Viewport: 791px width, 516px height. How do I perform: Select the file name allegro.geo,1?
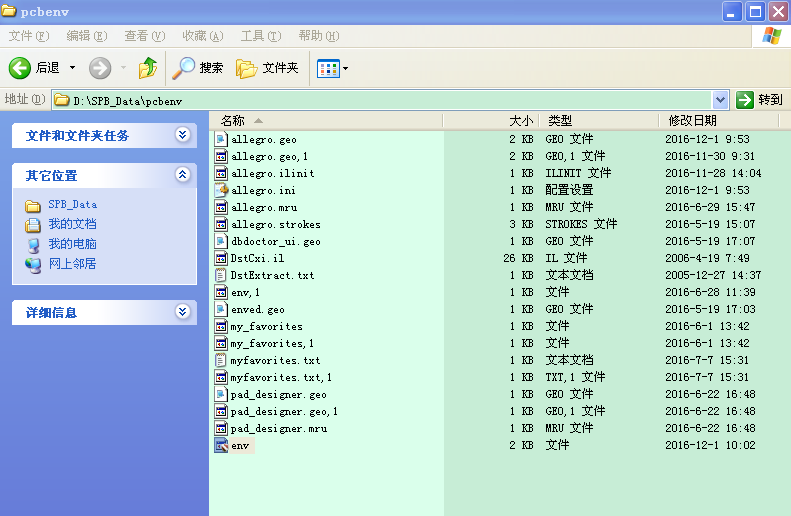pos(269,156)
